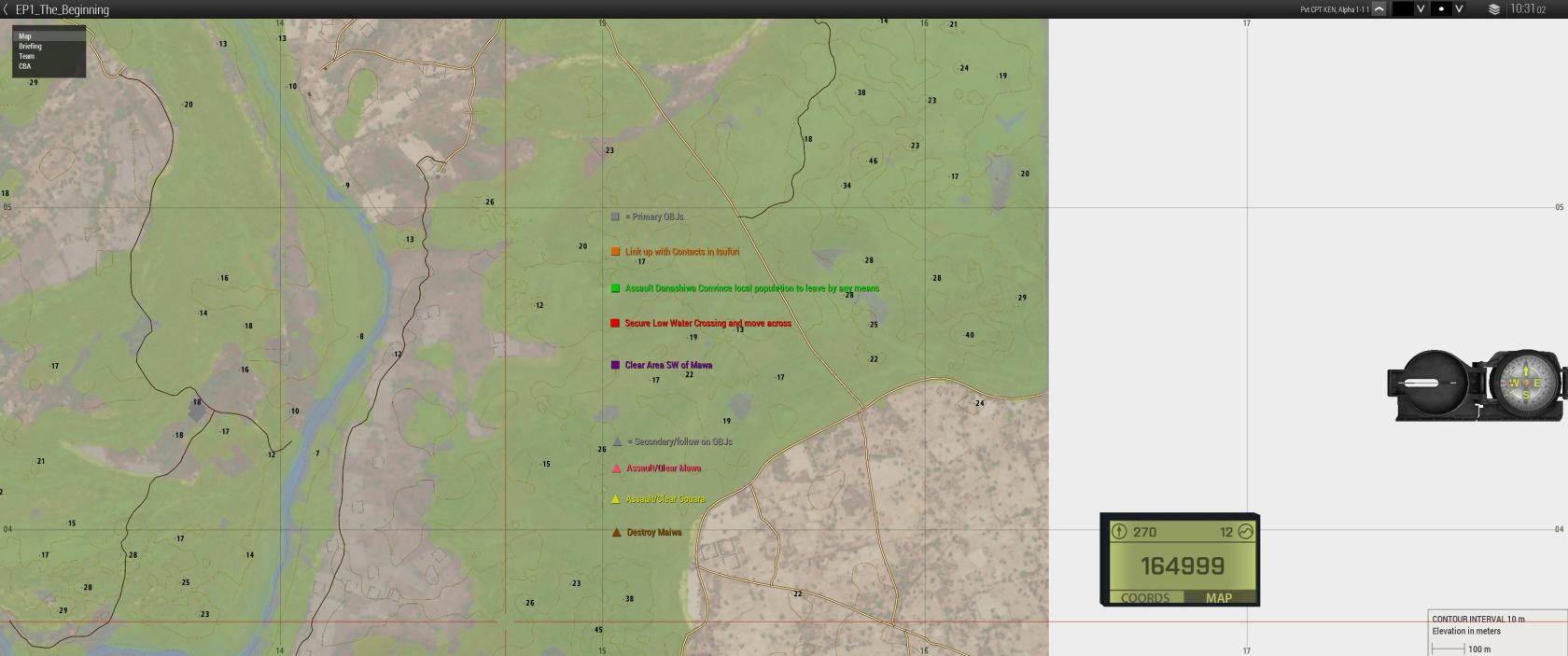Click the purple Clear Area SW of Mawa marker

[615, 365]
